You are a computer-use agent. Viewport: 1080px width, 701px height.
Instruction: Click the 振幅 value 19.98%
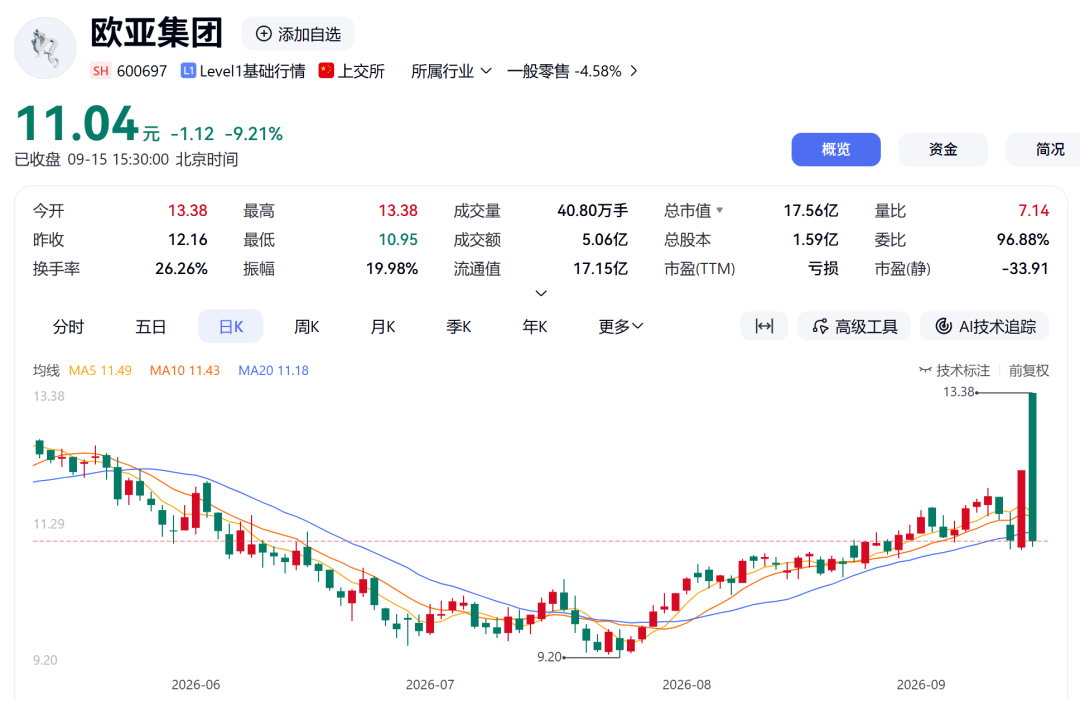click(392, 269)
